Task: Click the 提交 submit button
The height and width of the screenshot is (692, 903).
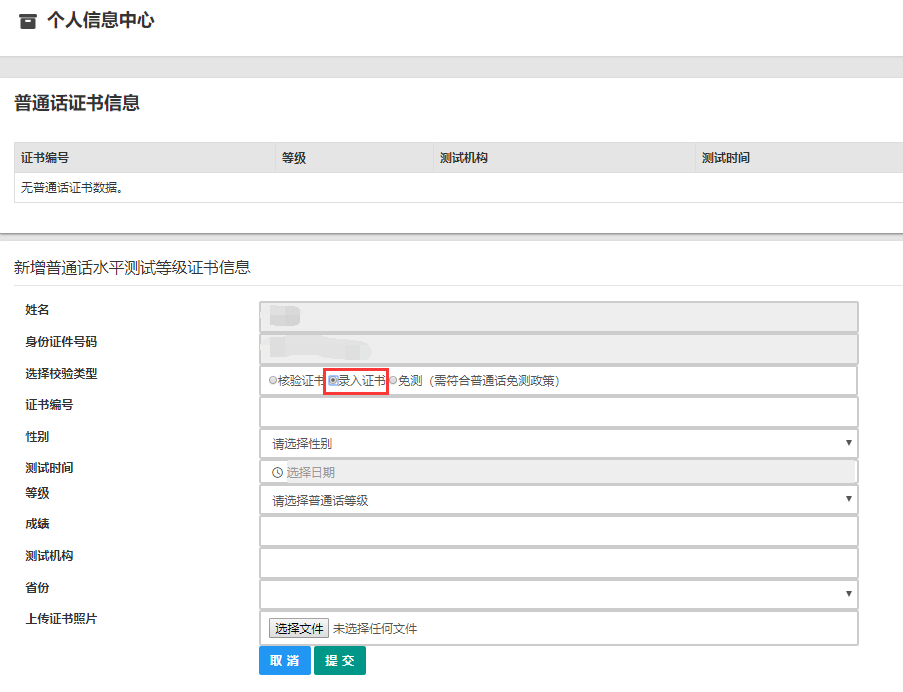Action: 339,661
